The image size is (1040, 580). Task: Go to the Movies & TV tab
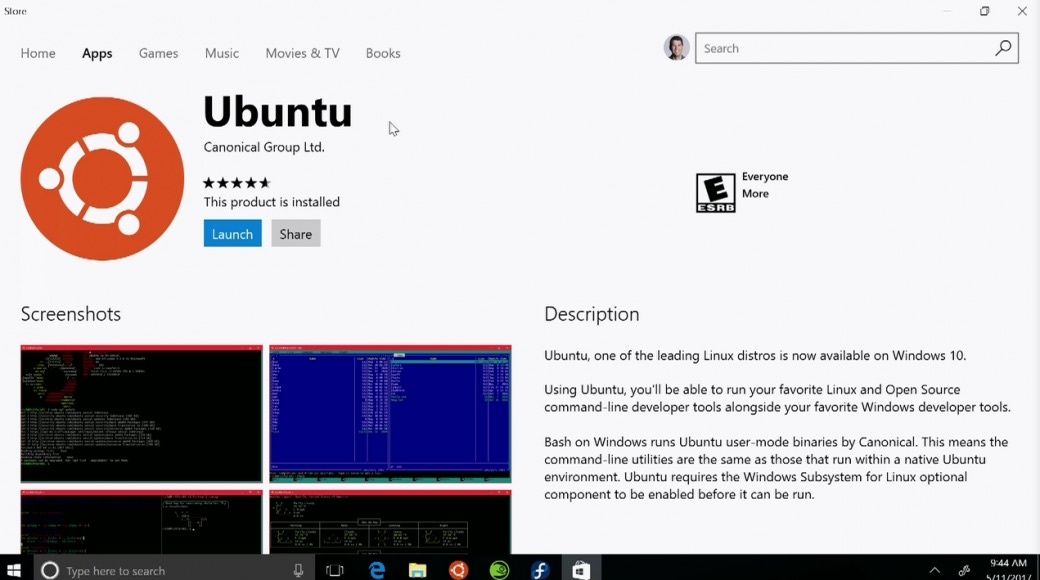[302, 53]
